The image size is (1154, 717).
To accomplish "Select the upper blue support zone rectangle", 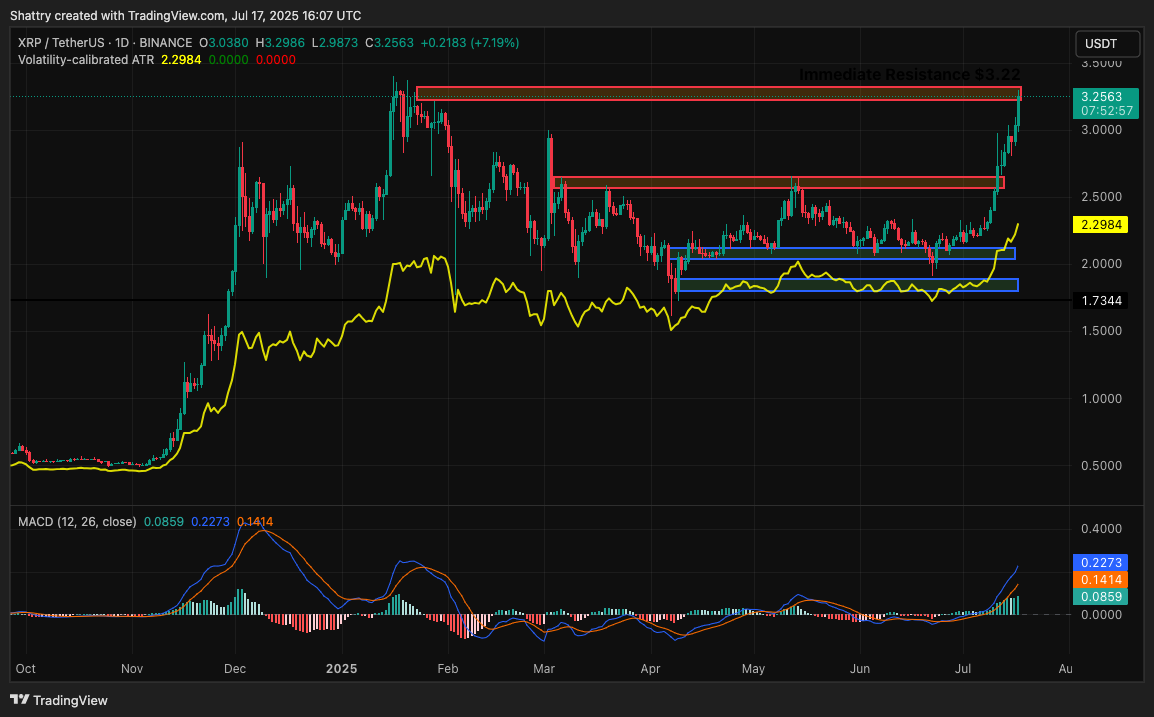I will point(840,253).
